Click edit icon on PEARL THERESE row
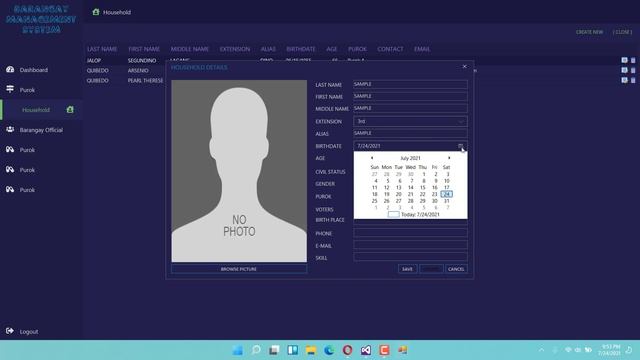Image resolution: width=640 pixels, height=360 pixels. (624, 80)
